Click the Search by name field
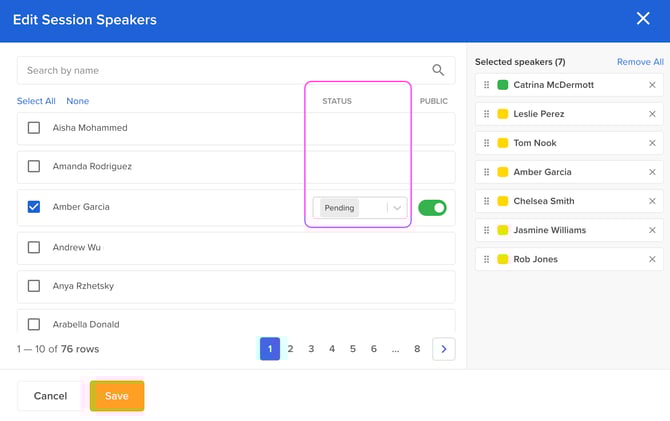Viewport: 670px width, 421px height. coord(220,70)
